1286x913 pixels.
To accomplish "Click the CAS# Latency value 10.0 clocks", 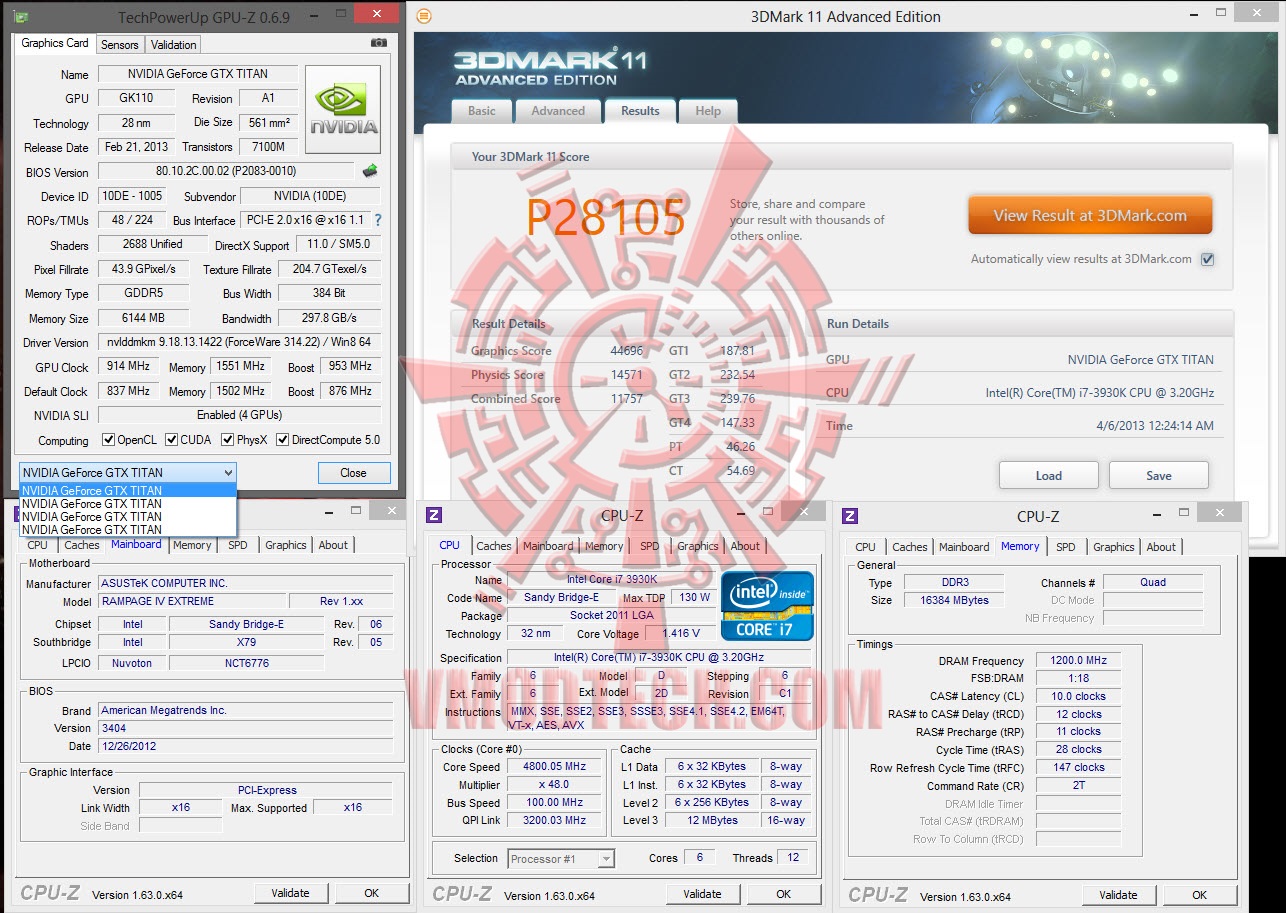I will 1078,696.
